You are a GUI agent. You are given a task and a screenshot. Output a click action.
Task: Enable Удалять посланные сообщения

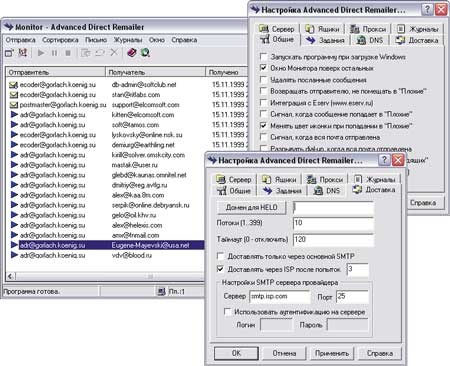point(264,80)
